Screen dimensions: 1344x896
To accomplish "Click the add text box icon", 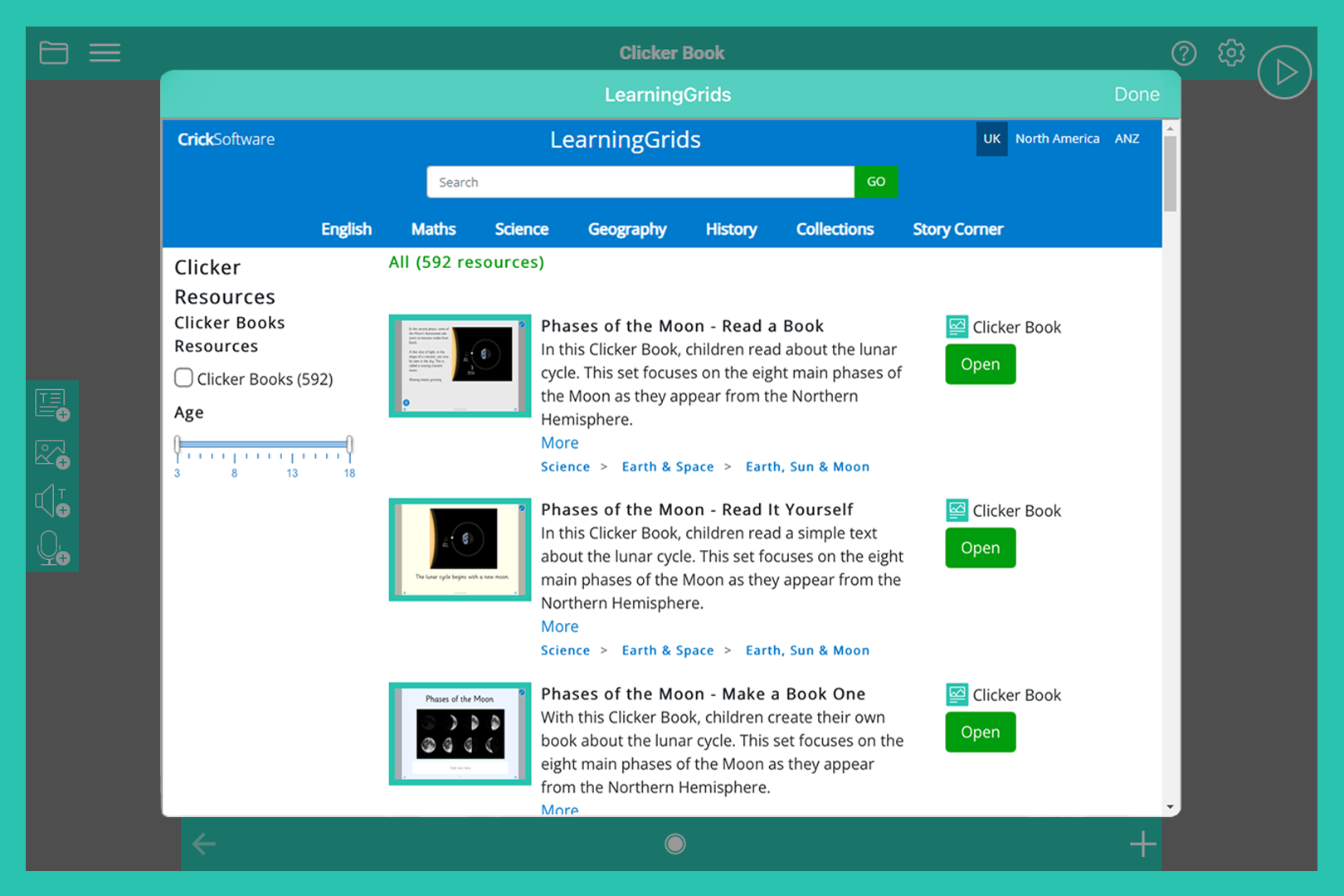I will coord(52,406).
